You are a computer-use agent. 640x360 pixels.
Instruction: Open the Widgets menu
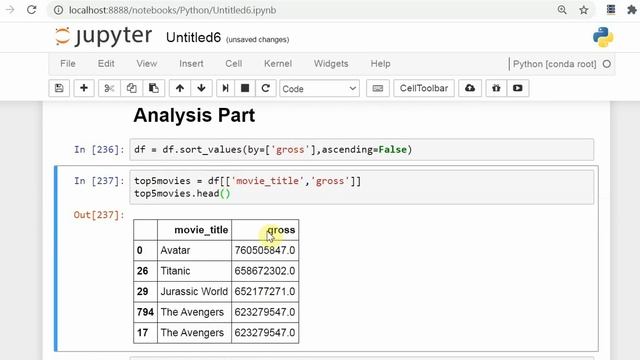(331, 64)
